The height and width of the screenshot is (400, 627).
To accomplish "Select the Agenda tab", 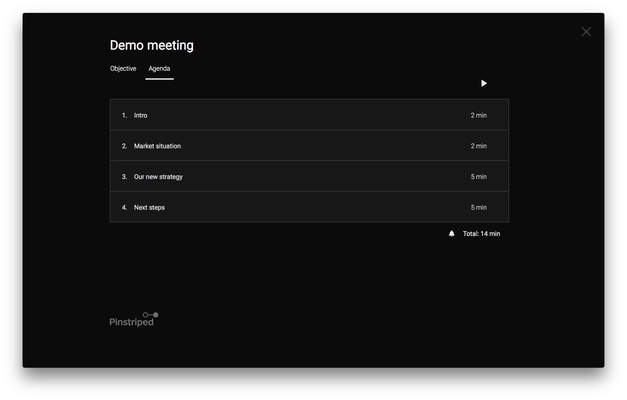I will 159,69.
